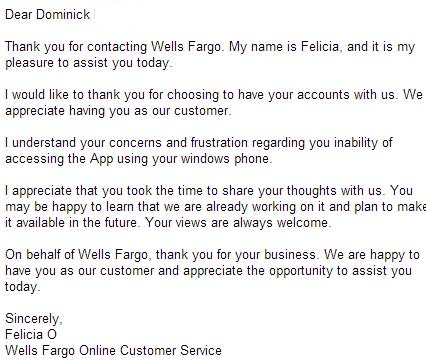This screenshot has width=426, height=363.
Task: Click the 'Dear Dominick' greeting
Action: [48, 14]
